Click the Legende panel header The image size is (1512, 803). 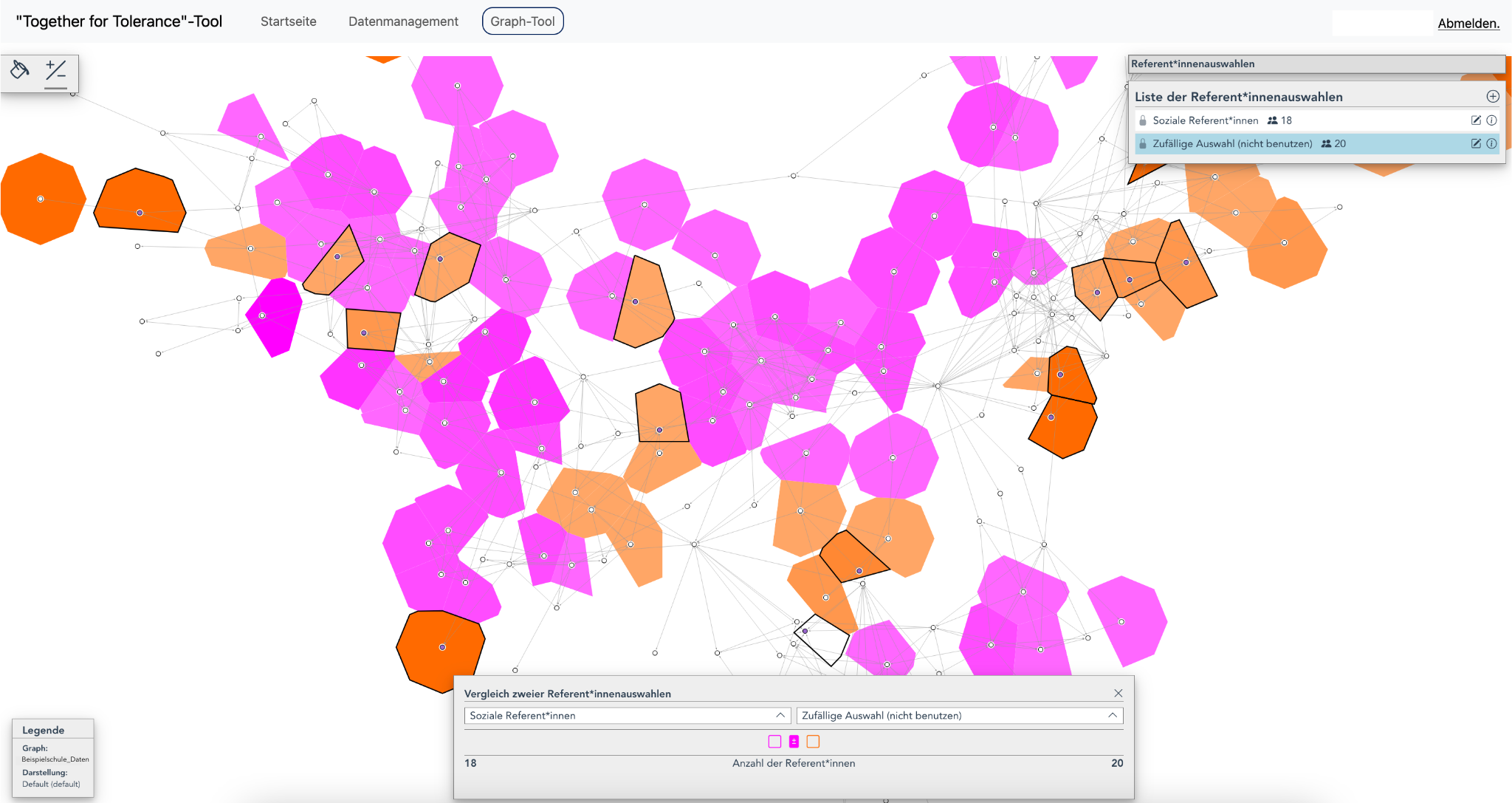pyautogui.click(x=44, y=730)
